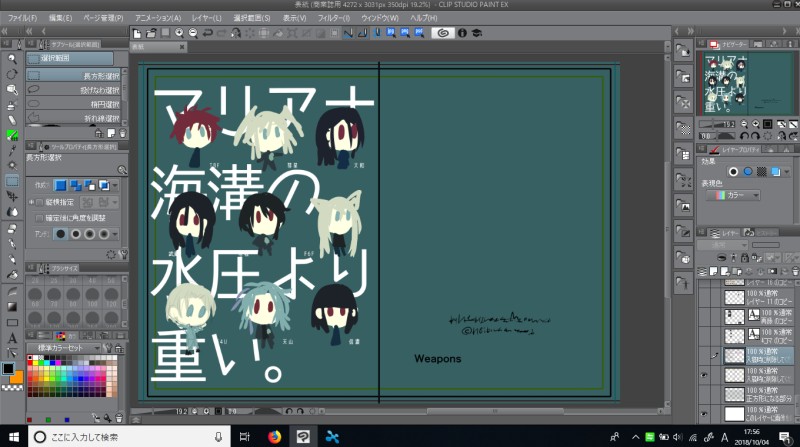Click the Zoom in toolbar icon
This screenshot has height=447, width=800.
[179, 33]
